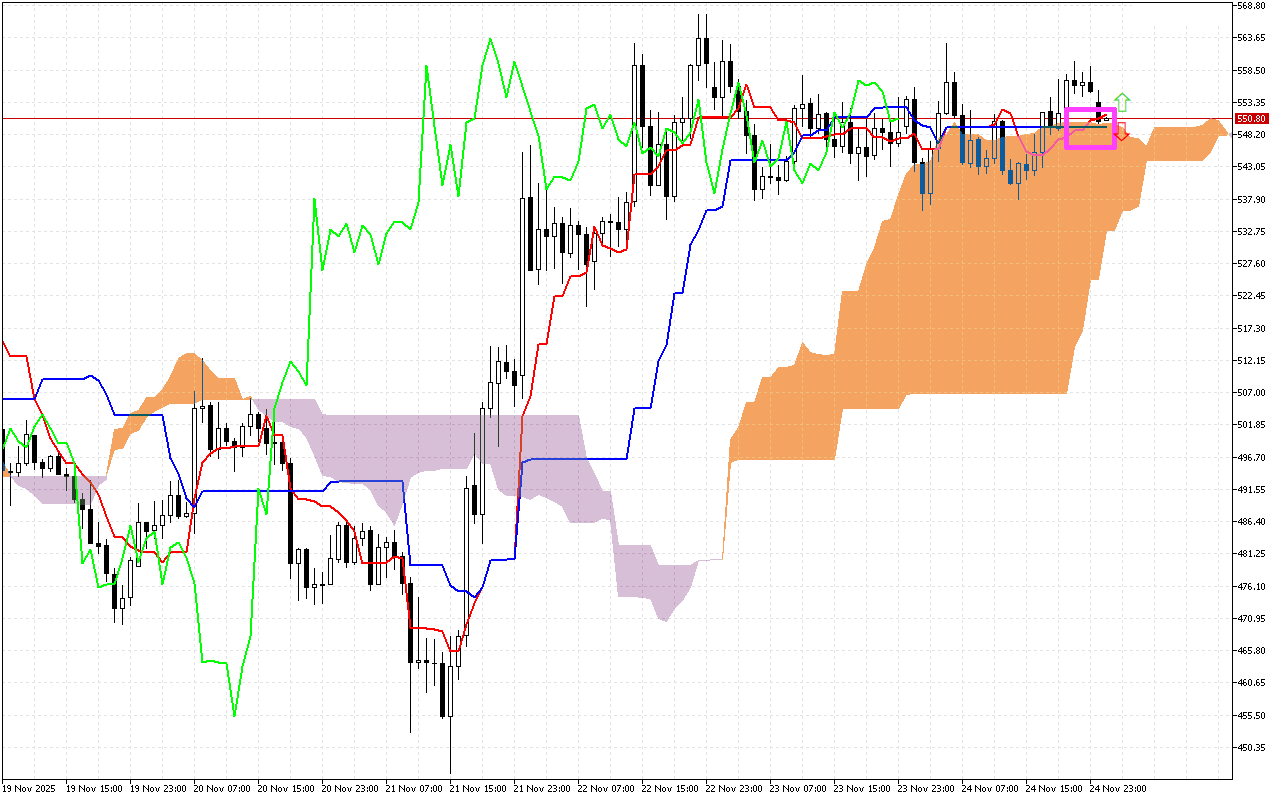Click the small orange cloud near 512.15
1280x800 pixels.
[x=188, y=363]
